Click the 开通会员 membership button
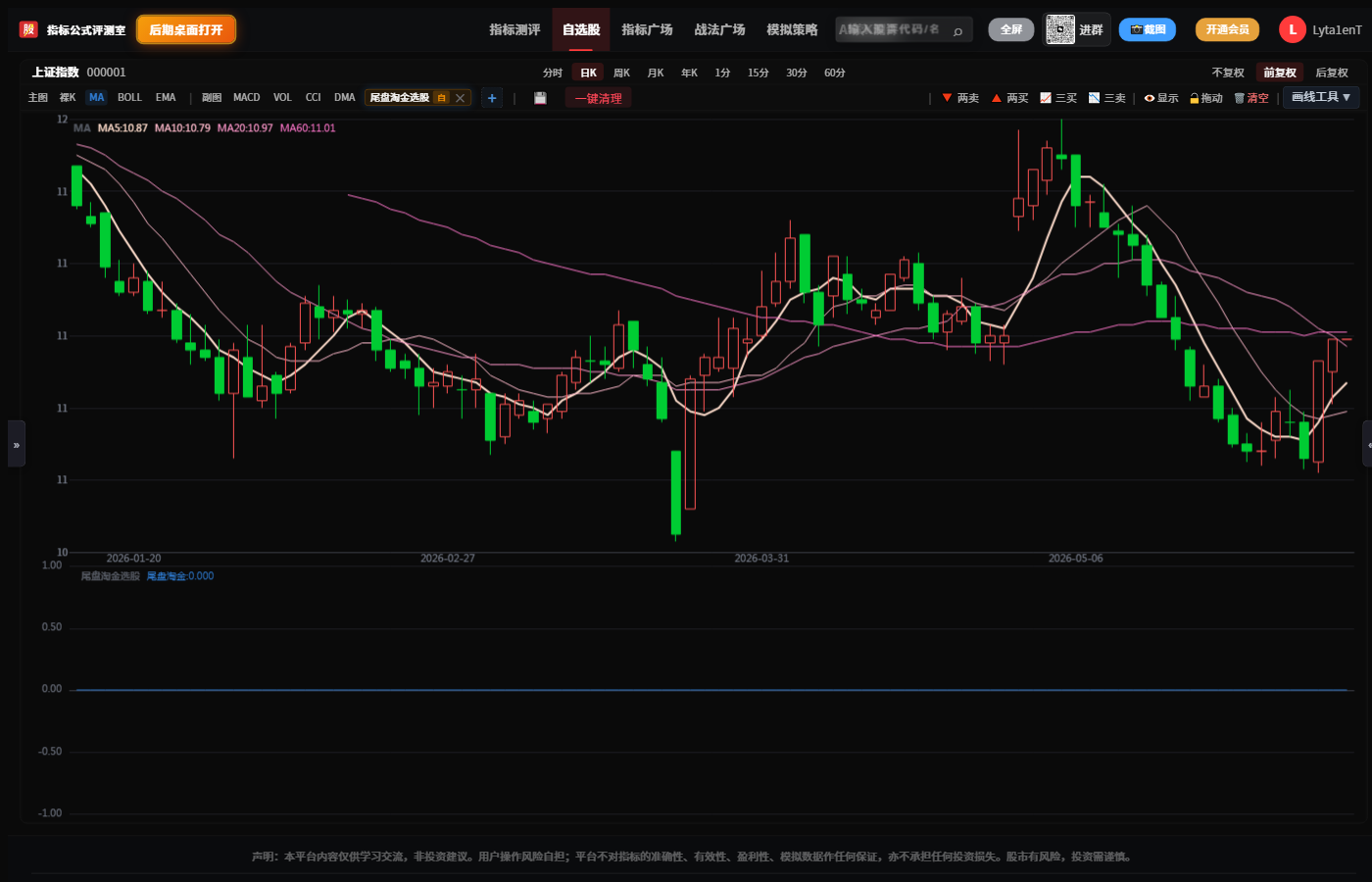 click(1227, 29)
